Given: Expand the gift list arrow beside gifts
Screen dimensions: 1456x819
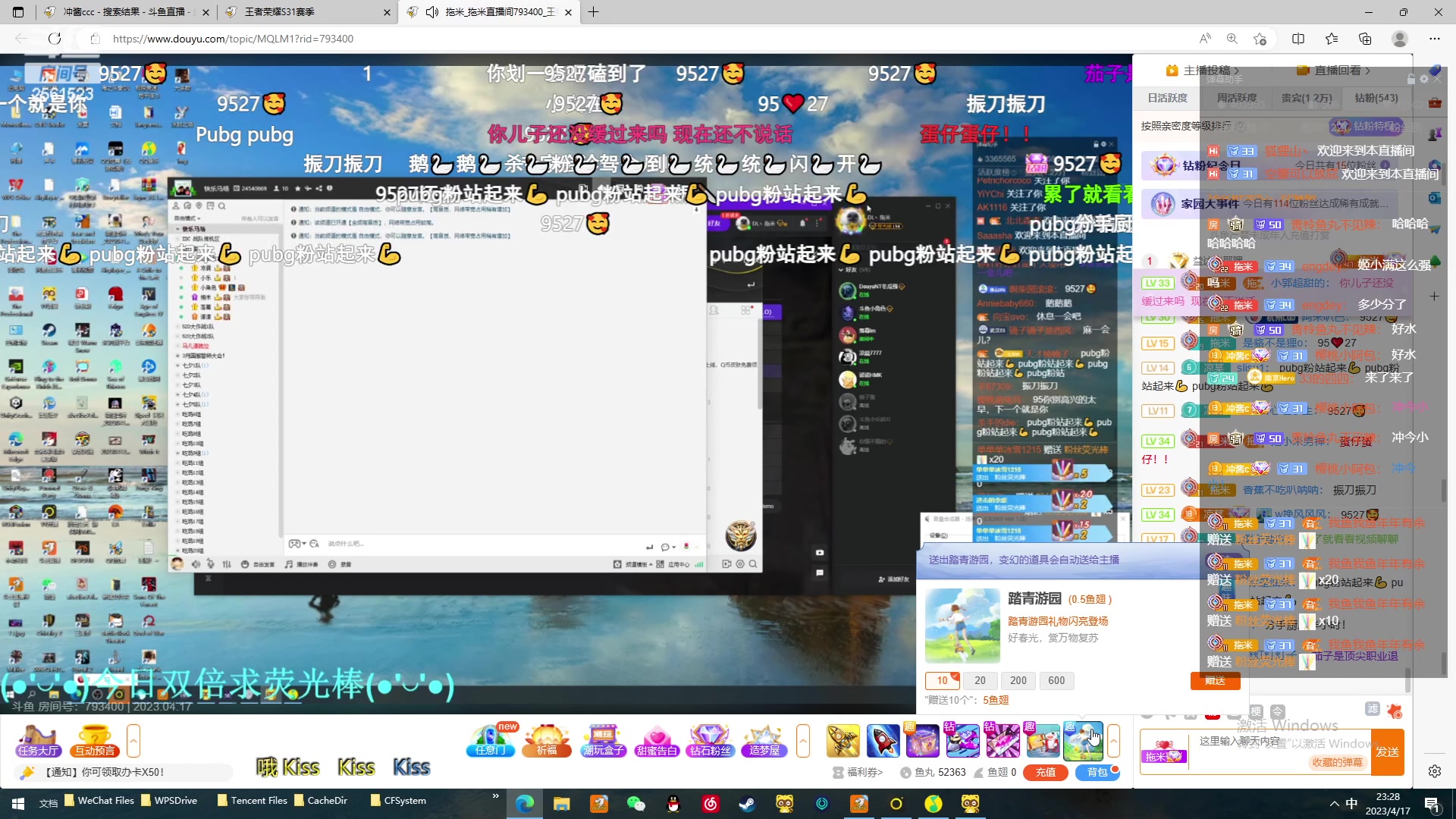Looking at the screenshot, I should point(1113,740).
